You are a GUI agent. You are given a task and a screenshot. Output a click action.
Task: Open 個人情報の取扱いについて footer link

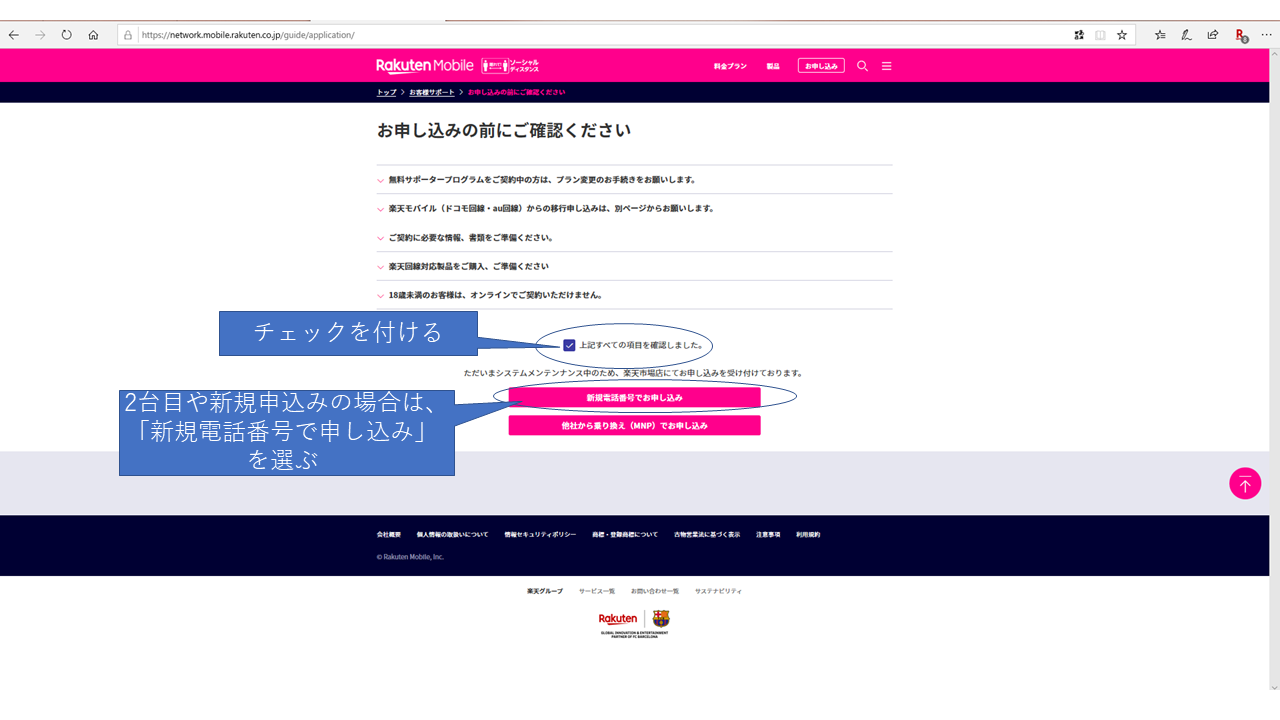[x=452, y=535]
